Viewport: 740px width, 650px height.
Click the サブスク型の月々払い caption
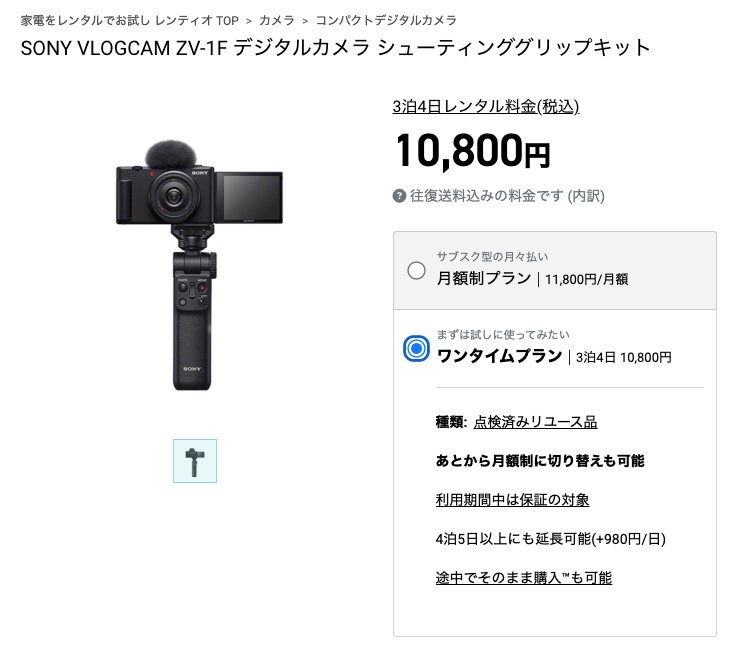(492, 257)
